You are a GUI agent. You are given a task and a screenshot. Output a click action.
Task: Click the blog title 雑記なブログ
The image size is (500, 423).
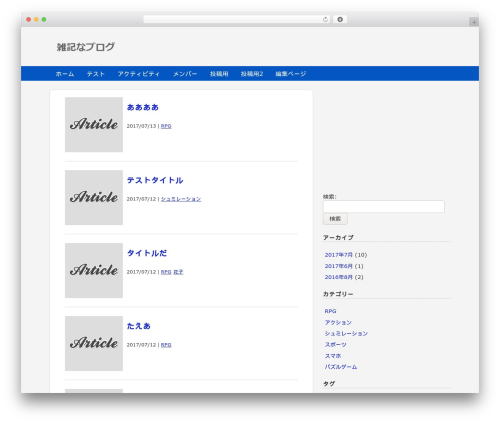coord(86,47)
